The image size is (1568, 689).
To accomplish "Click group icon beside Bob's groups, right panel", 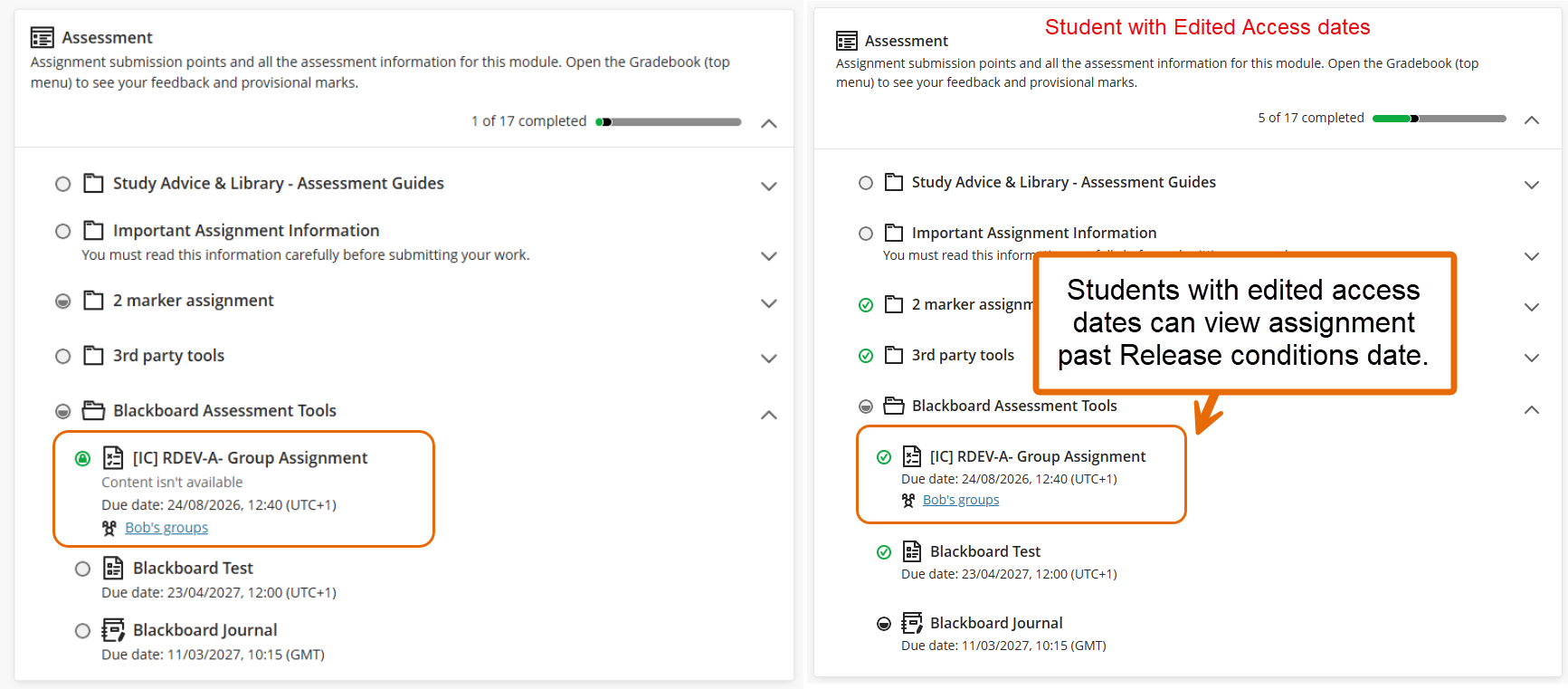I will click(x=908, y=500).
